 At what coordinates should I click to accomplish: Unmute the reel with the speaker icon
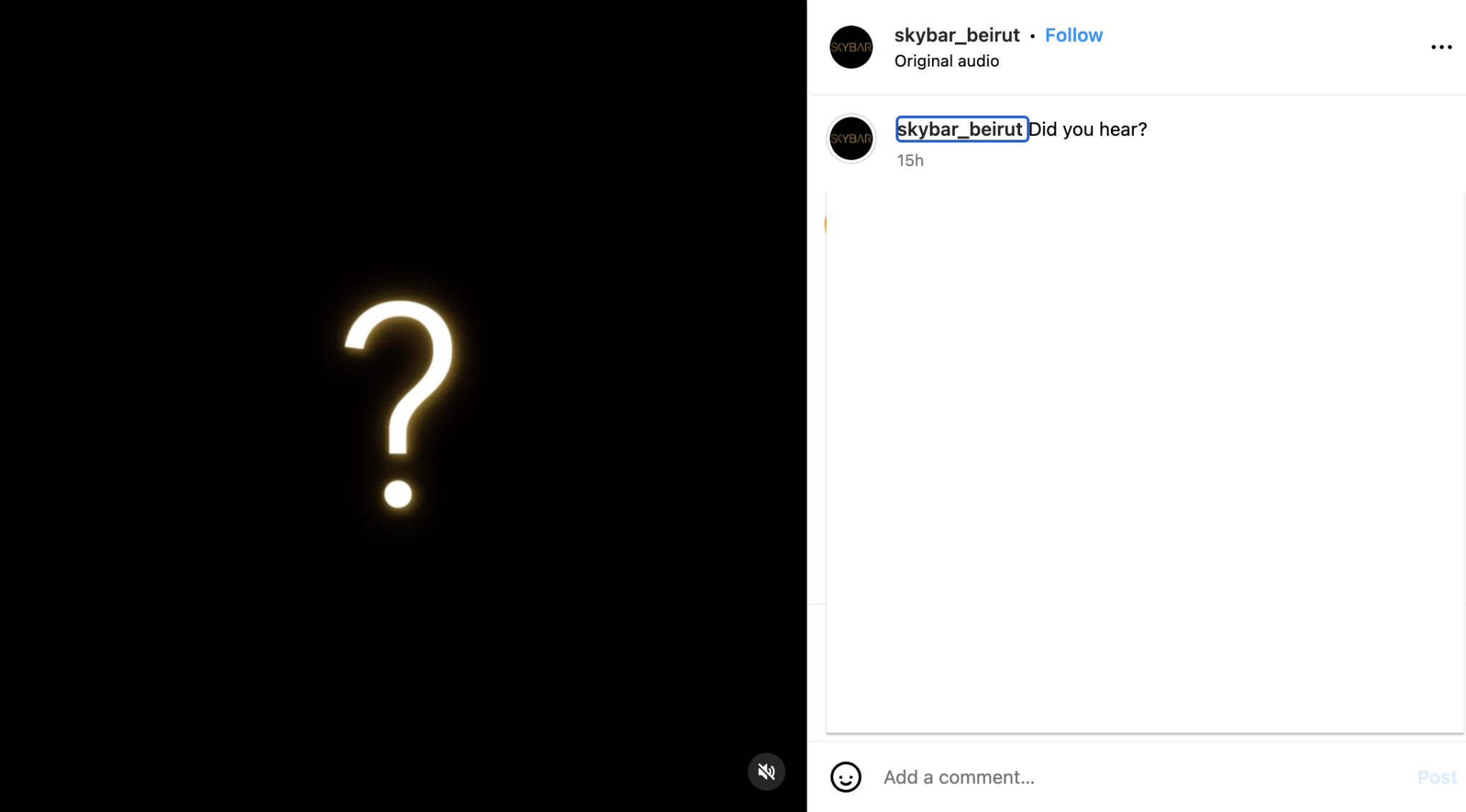[x=766, y=771]
